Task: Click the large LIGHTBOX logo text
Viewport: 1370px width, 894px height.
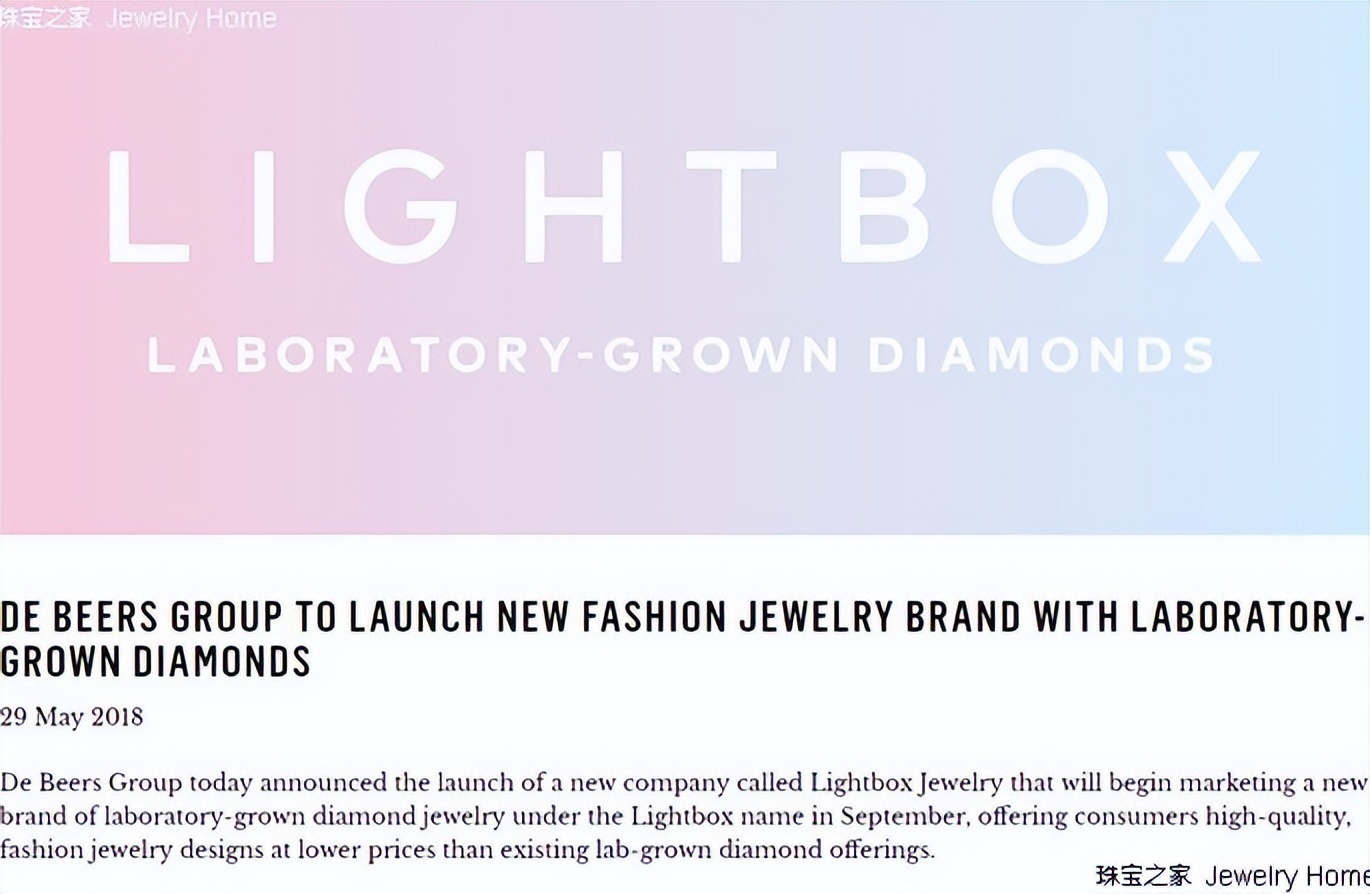Action: 684,207
